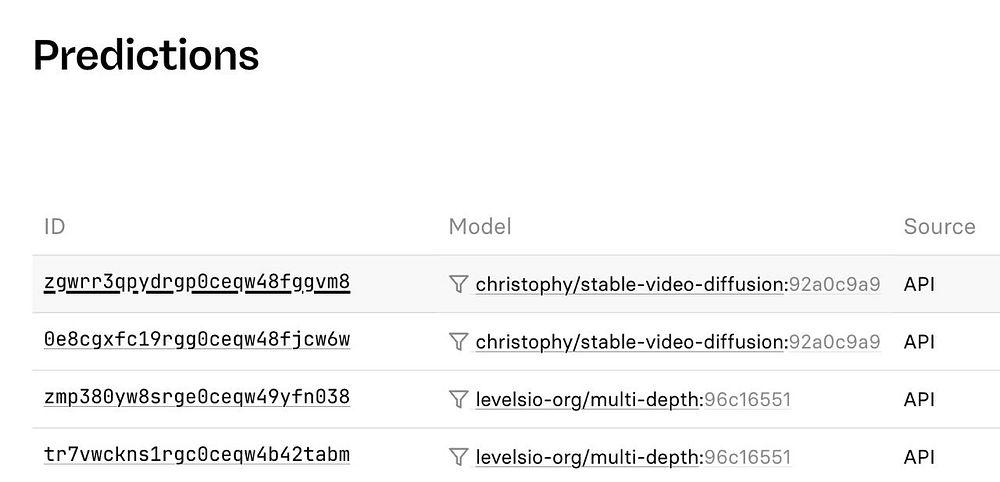Filter by model on tr7vwckns1rgc0ceqw4b42tabm row
The image size is (1000, 482).
pyautogui.click(x=459, y=456)
